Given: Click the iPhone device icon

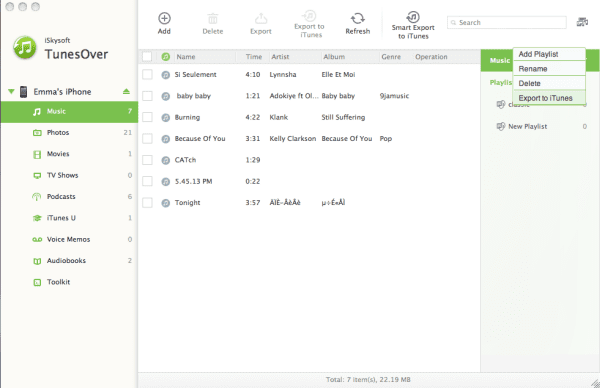Looking at the screenshot, I should click(x=23, y=92).
